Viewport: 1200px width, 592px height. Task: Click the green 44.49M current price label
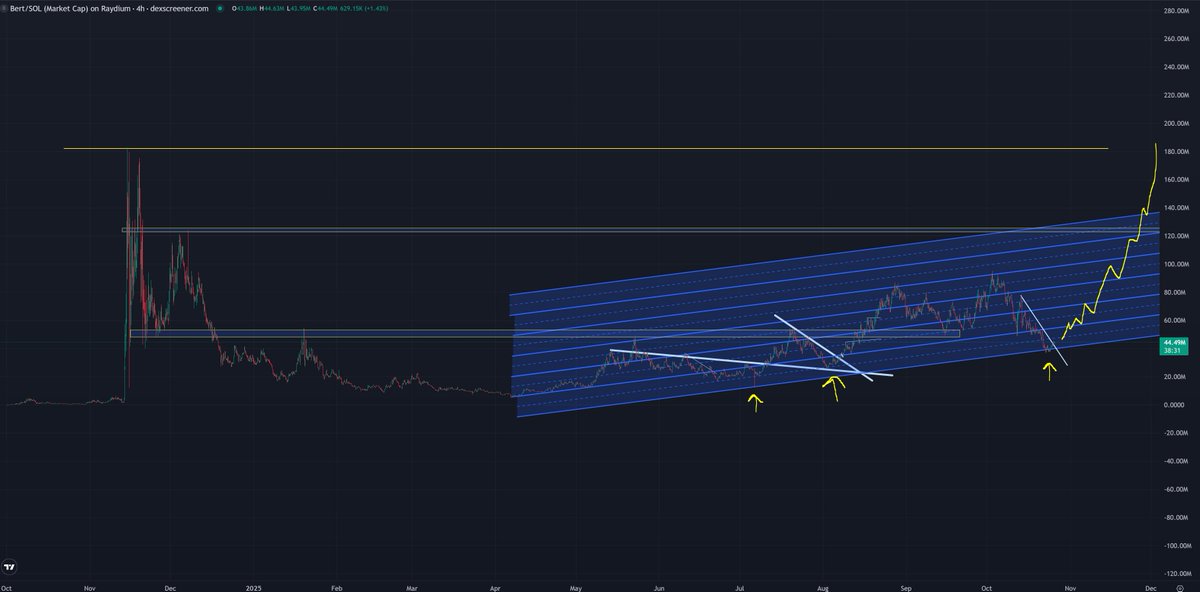tap(1172, 344)
